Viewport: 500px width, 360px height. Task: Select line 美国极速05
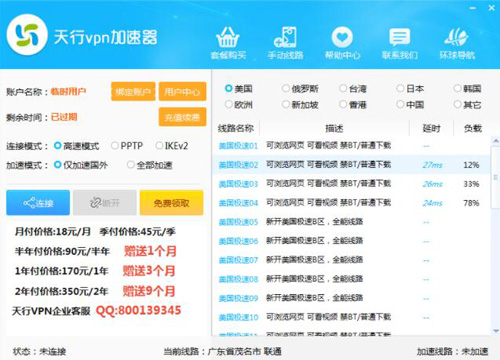point(351,222)
